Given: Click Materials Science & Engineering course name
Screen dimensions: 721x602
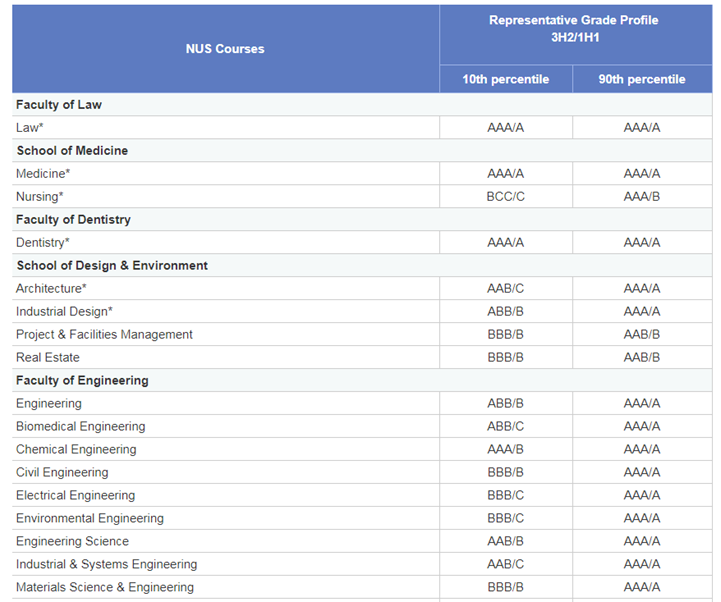Looking at the screenshot, I should [105, 587].
